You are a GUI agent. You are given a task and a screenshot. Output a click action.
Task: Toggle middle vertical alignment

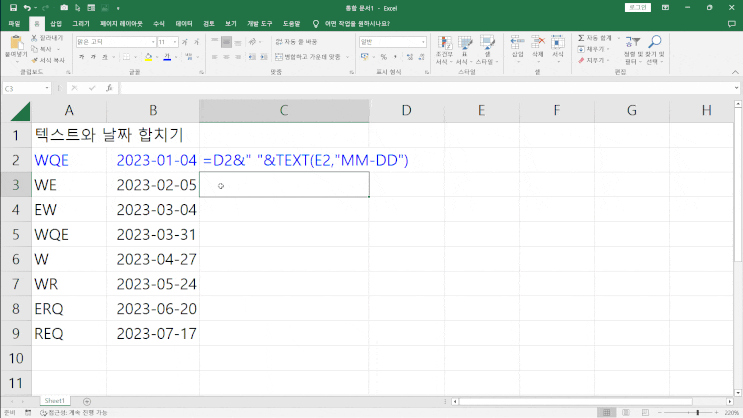click(226, 42)
